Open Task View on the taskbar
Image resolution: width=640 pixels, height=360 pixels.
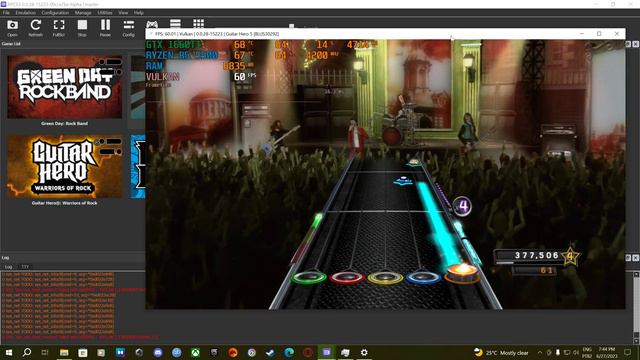pyautogui.click(x=45, y=352)
